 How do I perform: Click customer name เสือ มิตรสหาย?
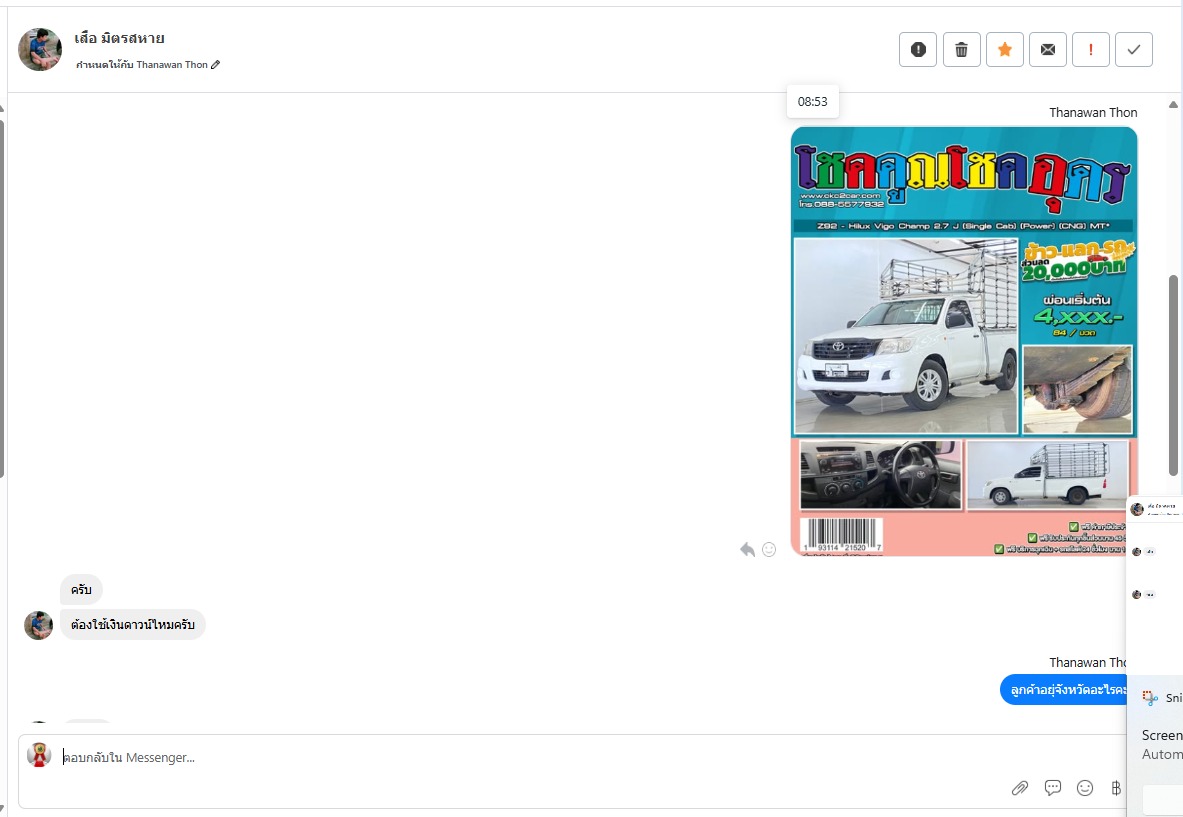coord(119,38)
